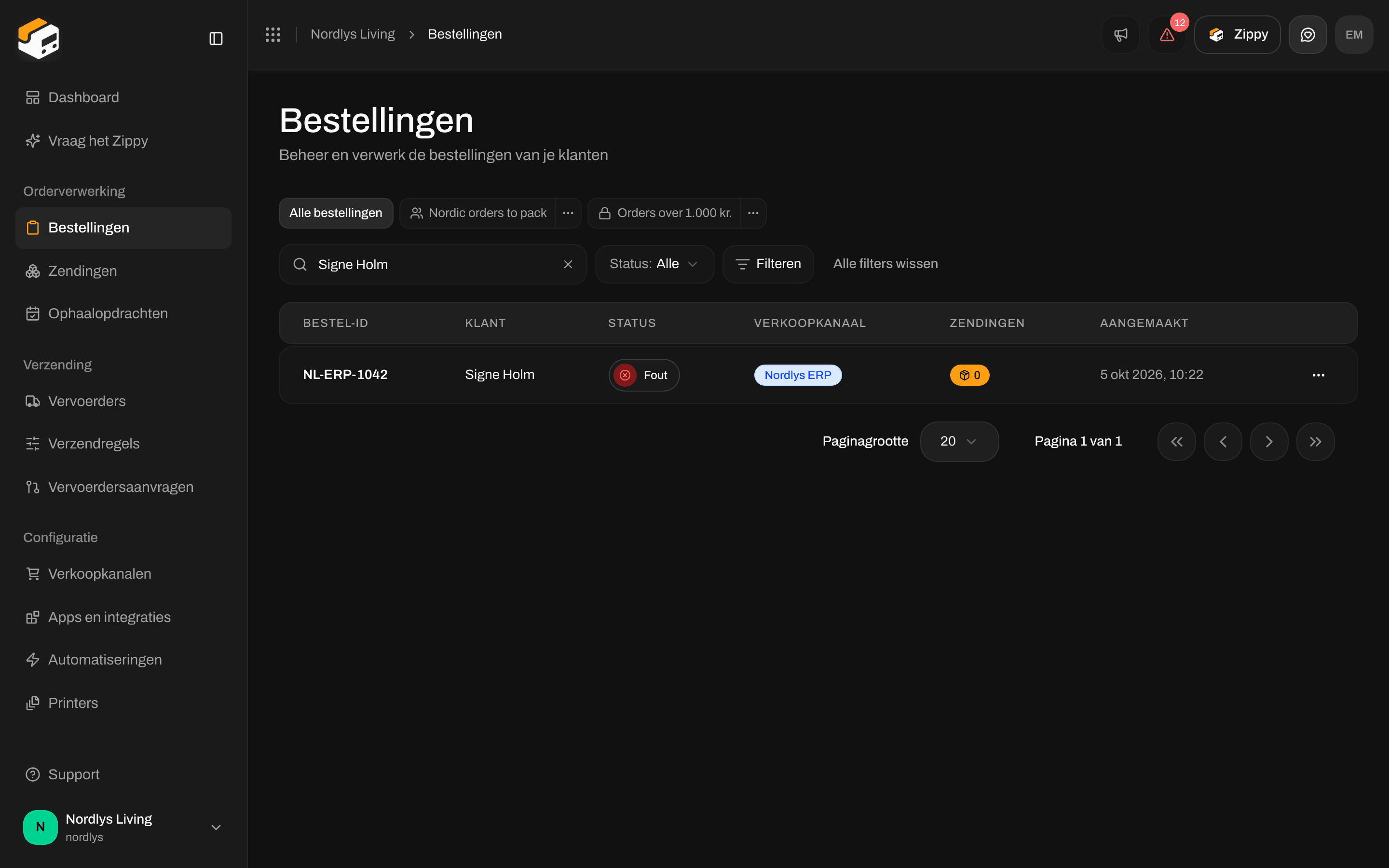Open Printers in the sidebar

(123, 703)
